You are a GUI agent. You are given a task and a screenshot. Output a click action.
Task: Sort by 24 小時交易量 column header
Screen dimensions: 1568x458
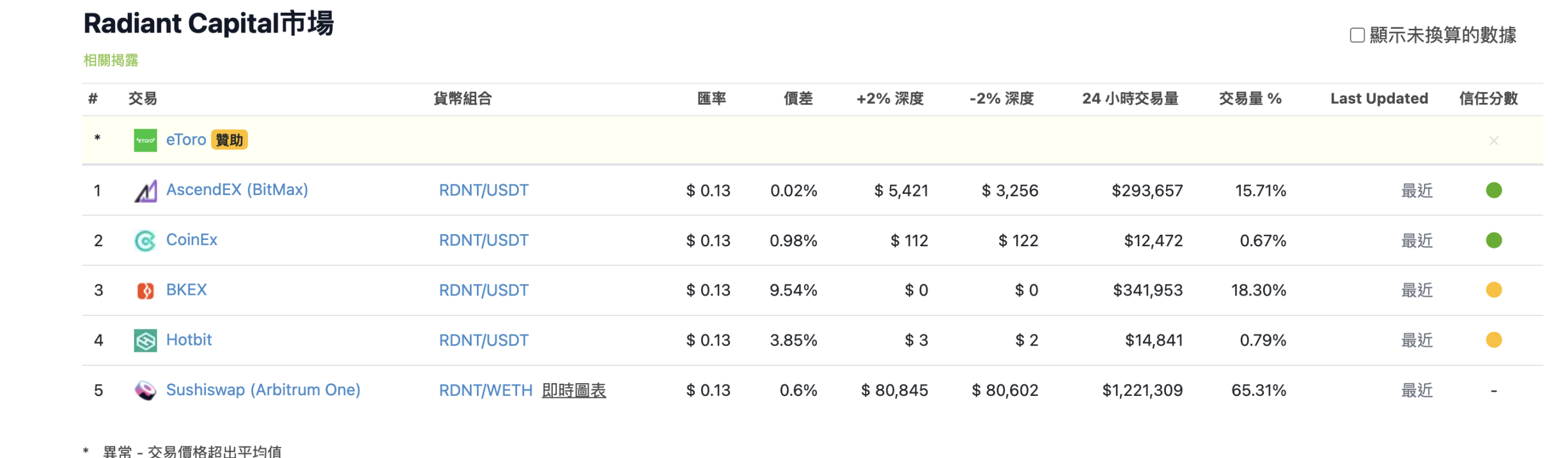point(1130,99)
